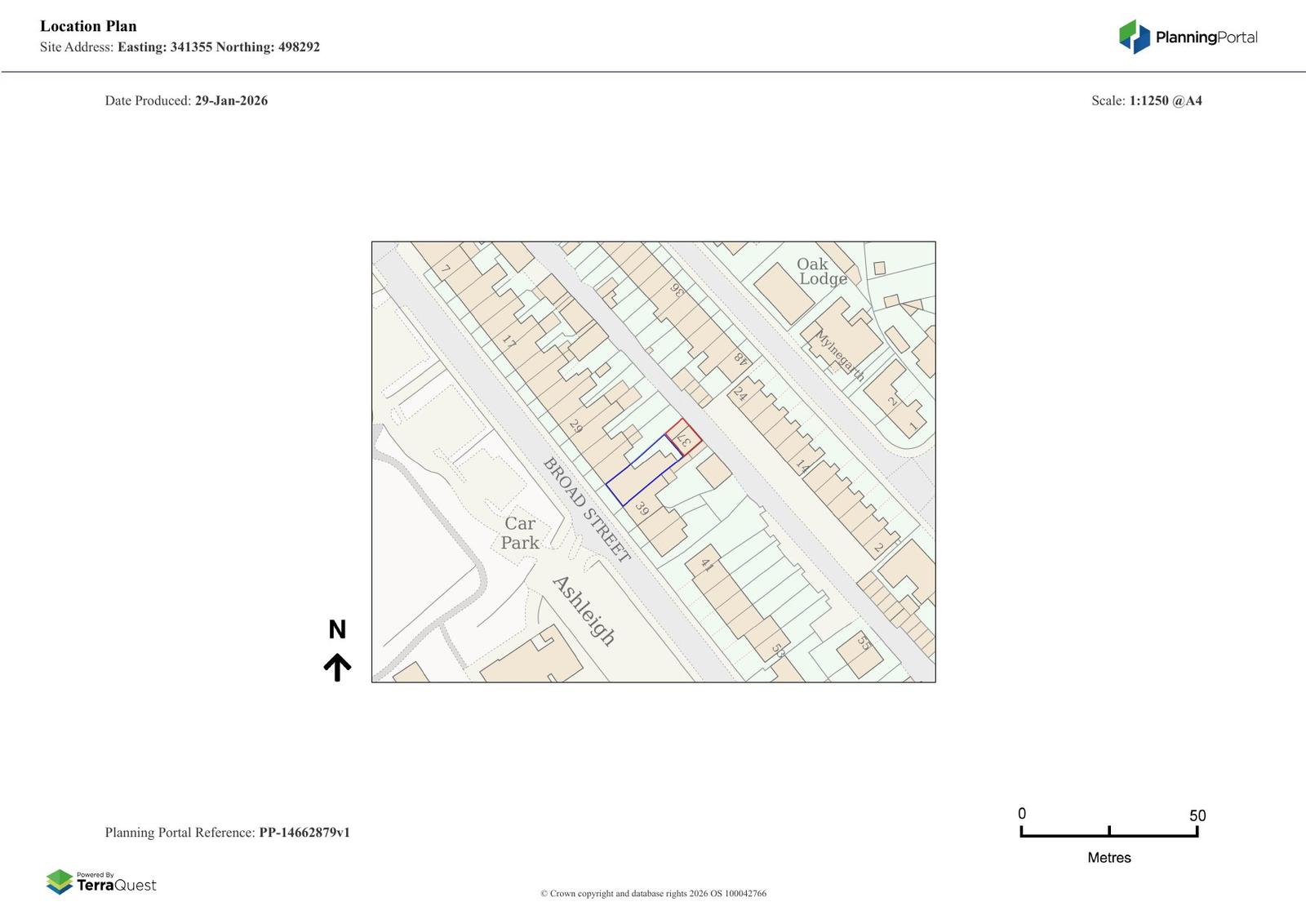The width and height of the screenshot is (1306, 924).
Task: Click the Date Produced 29-Jan-2026 text
Action: (186, 100)
